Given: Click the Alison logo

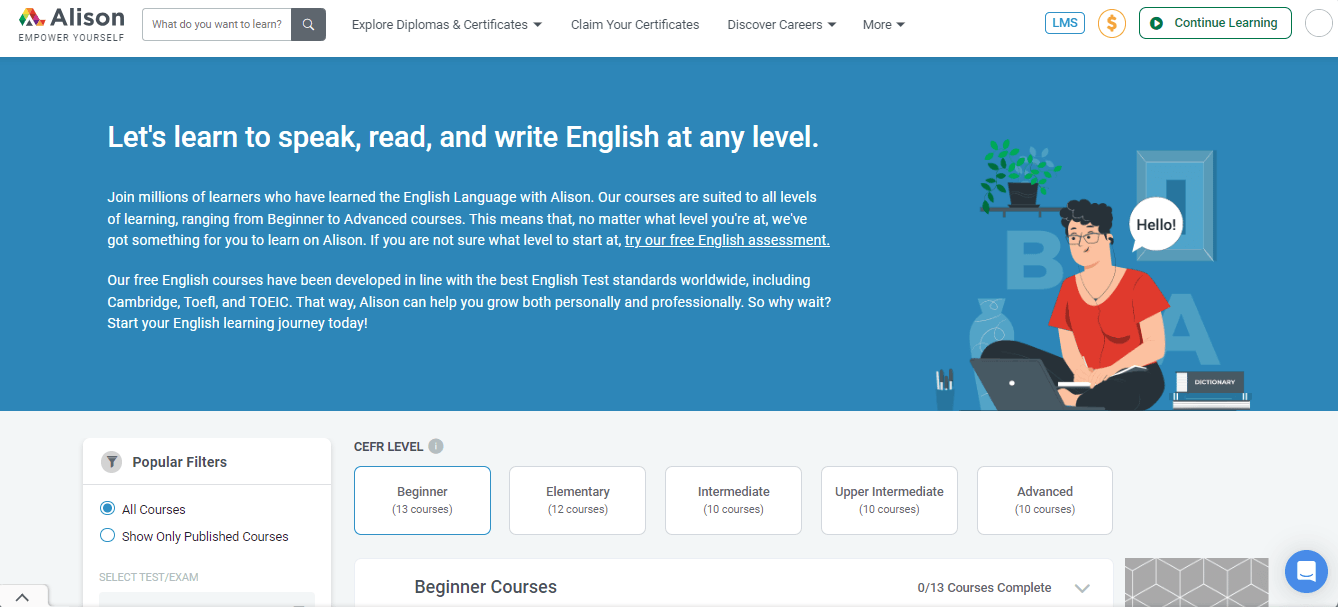Looking at the screenshot, I should 72,24.
